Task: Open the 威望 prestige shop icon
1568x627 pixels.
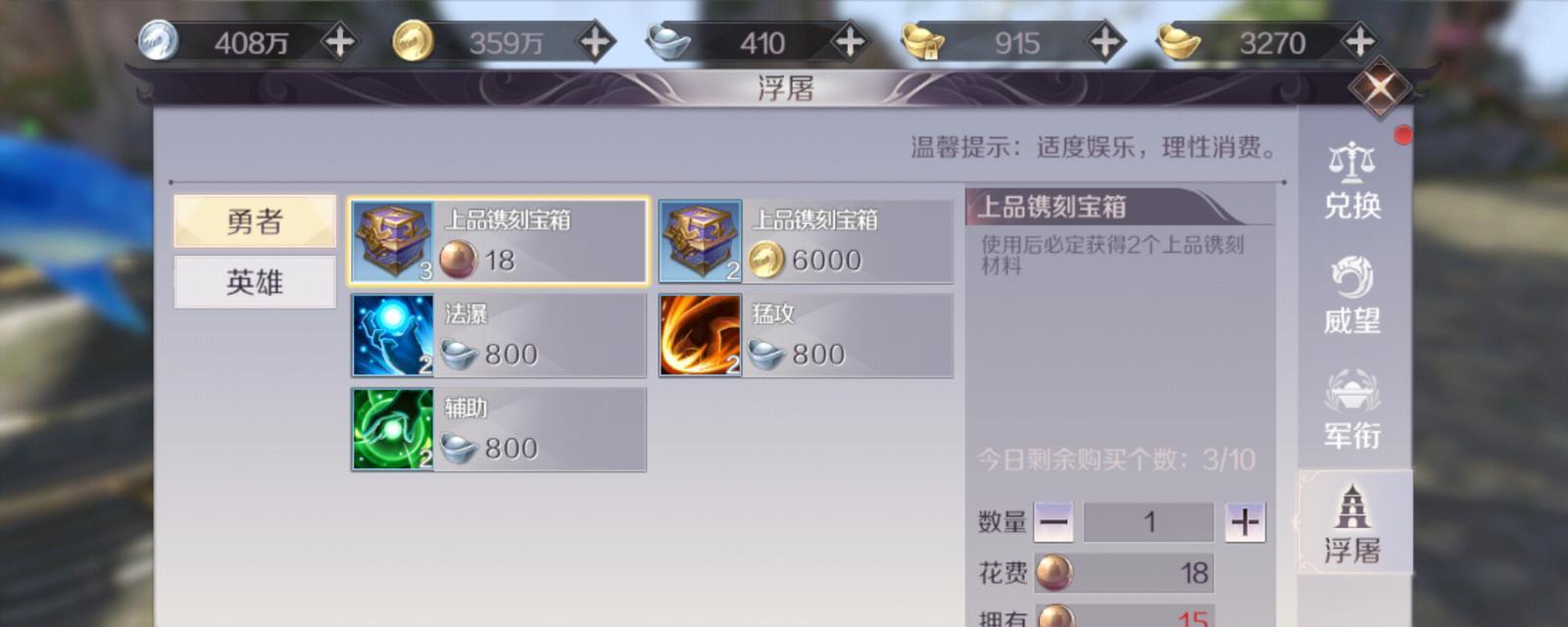Action: pyautogui.click(x=1352, y=296)
